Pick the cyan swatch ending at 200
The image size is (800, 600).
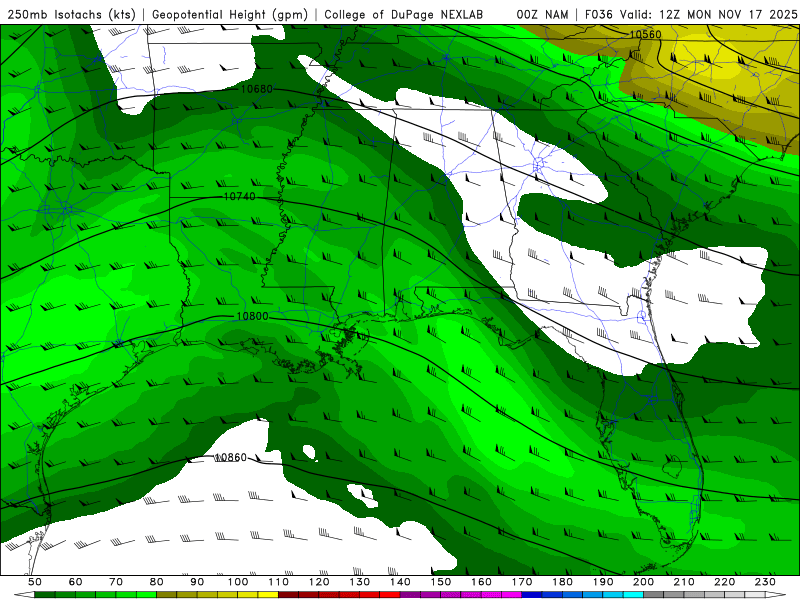(x=633, y=595)
